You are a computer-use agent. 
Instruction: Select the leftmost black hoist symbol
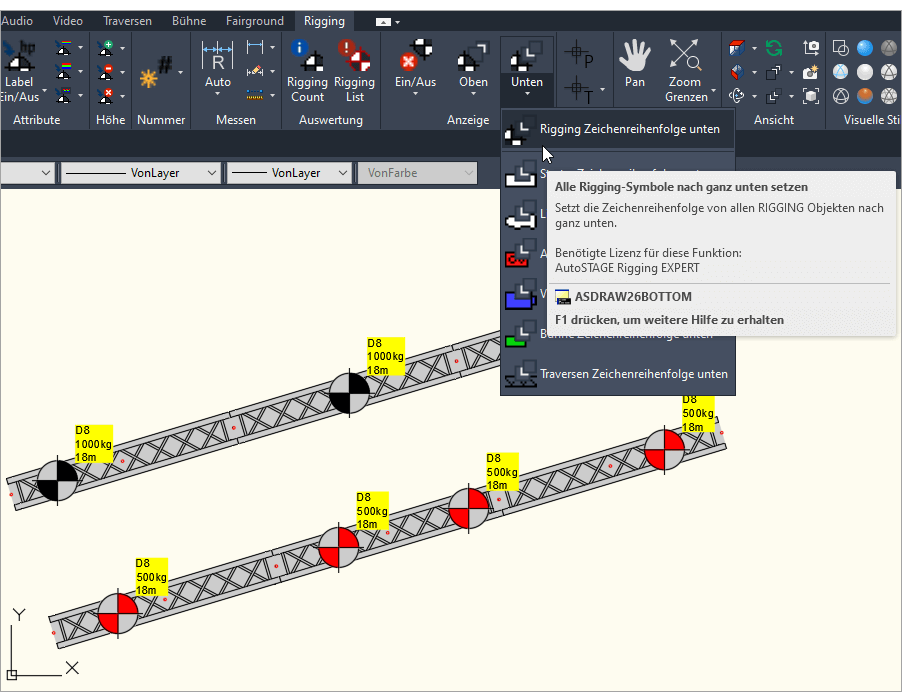57,481
